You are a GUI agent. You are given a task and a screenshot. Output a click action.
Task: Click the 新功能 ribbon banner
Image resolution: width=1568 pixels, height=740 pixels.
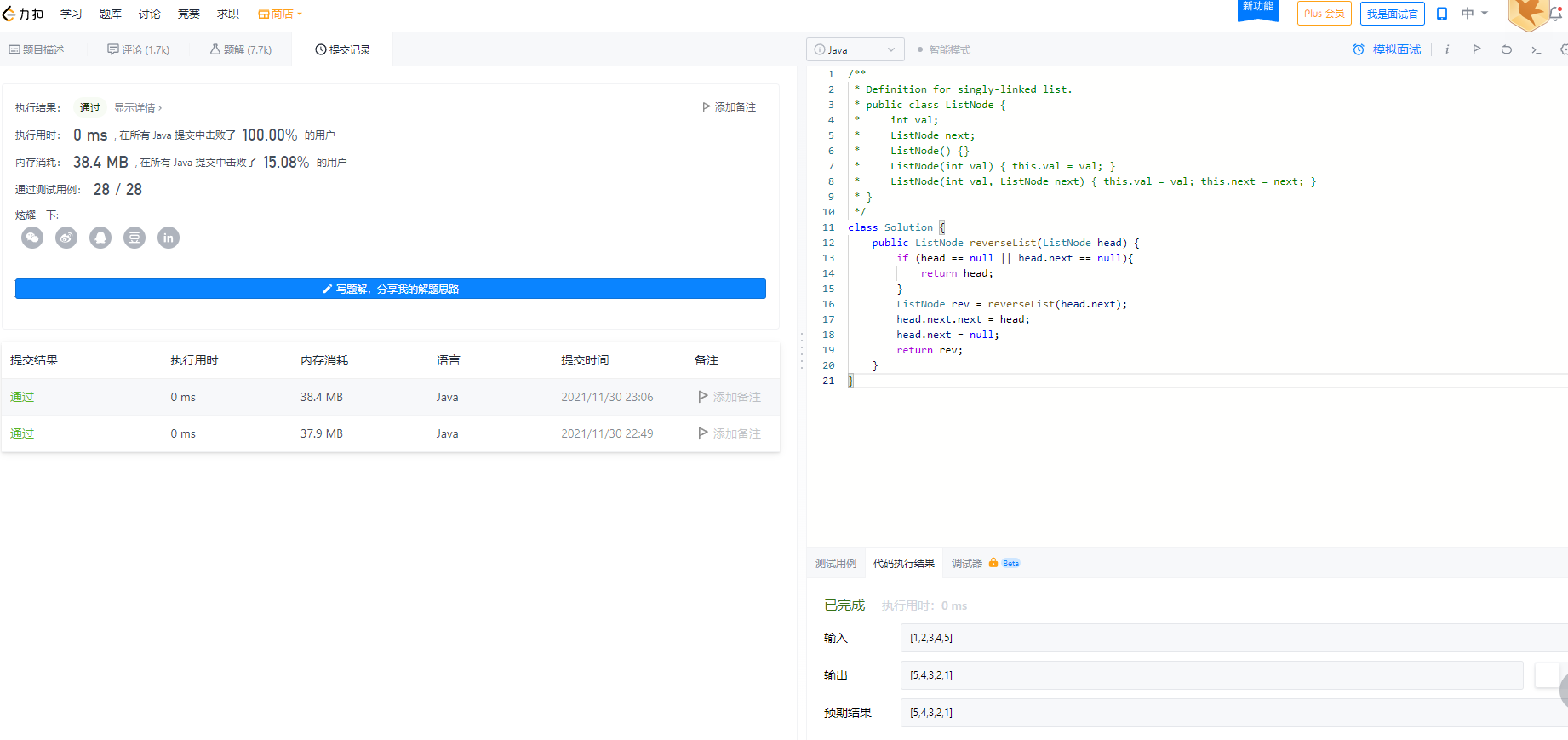pyautogui.click(x=1257, y=9)
